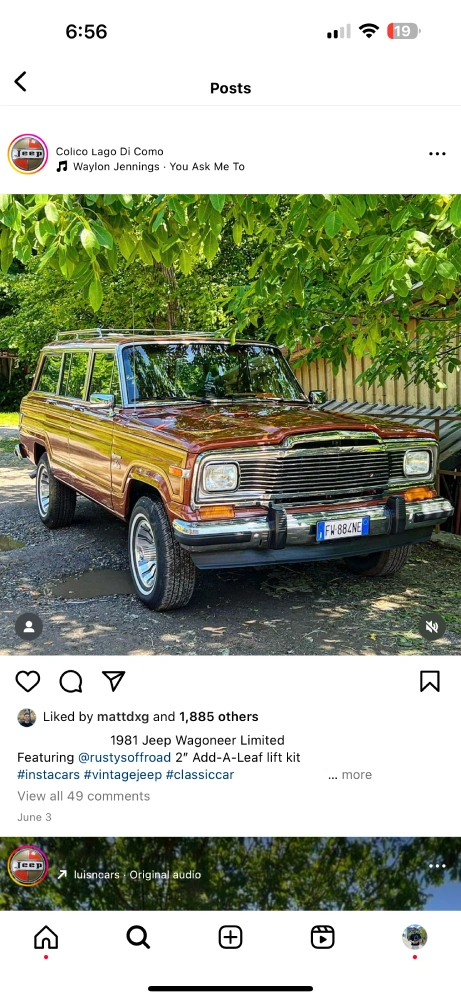View all 49 comments
This screenshot has height=1000, width=461.
pyautogui.click(x=84, y=796)
